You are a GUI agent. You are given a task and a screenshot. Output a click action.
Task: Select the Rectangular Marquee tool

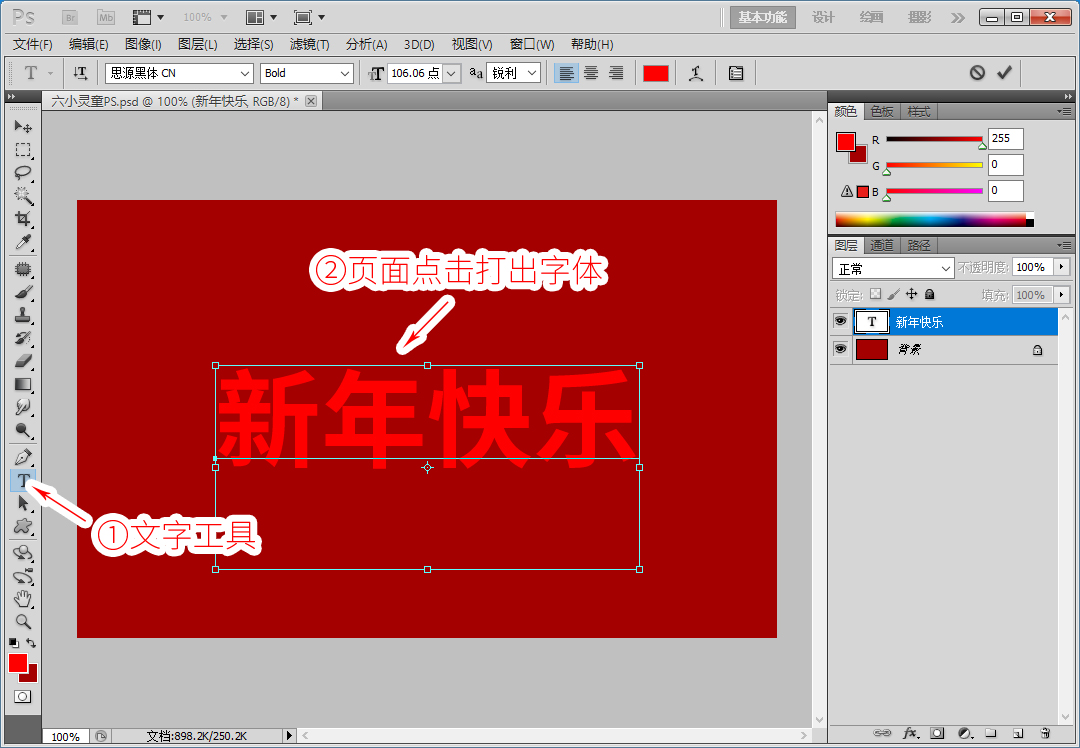coord(23,149)
